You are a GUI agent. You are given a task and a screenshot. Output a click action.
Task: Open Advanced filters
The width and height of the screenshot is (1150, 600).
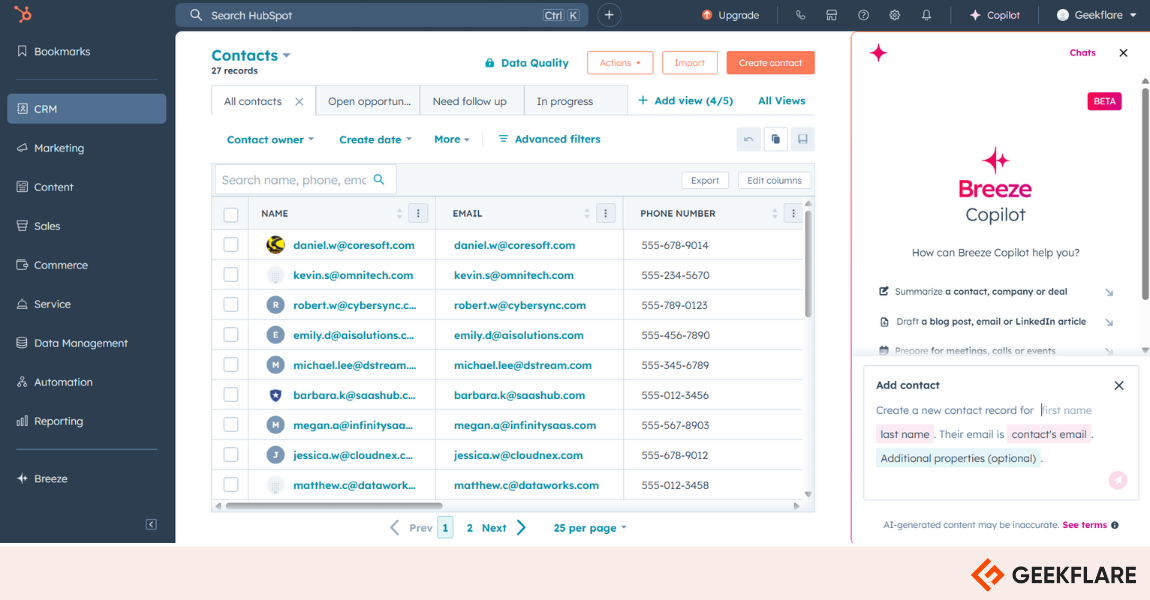click(x=549, y=139)
